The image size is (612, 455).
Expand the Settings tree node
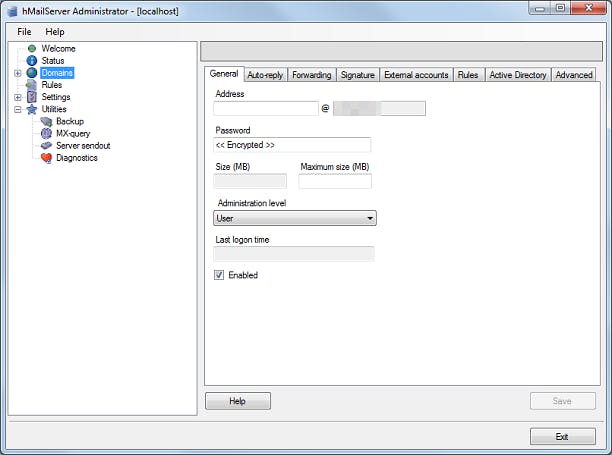pyautogui.click(x=18, y=97)
